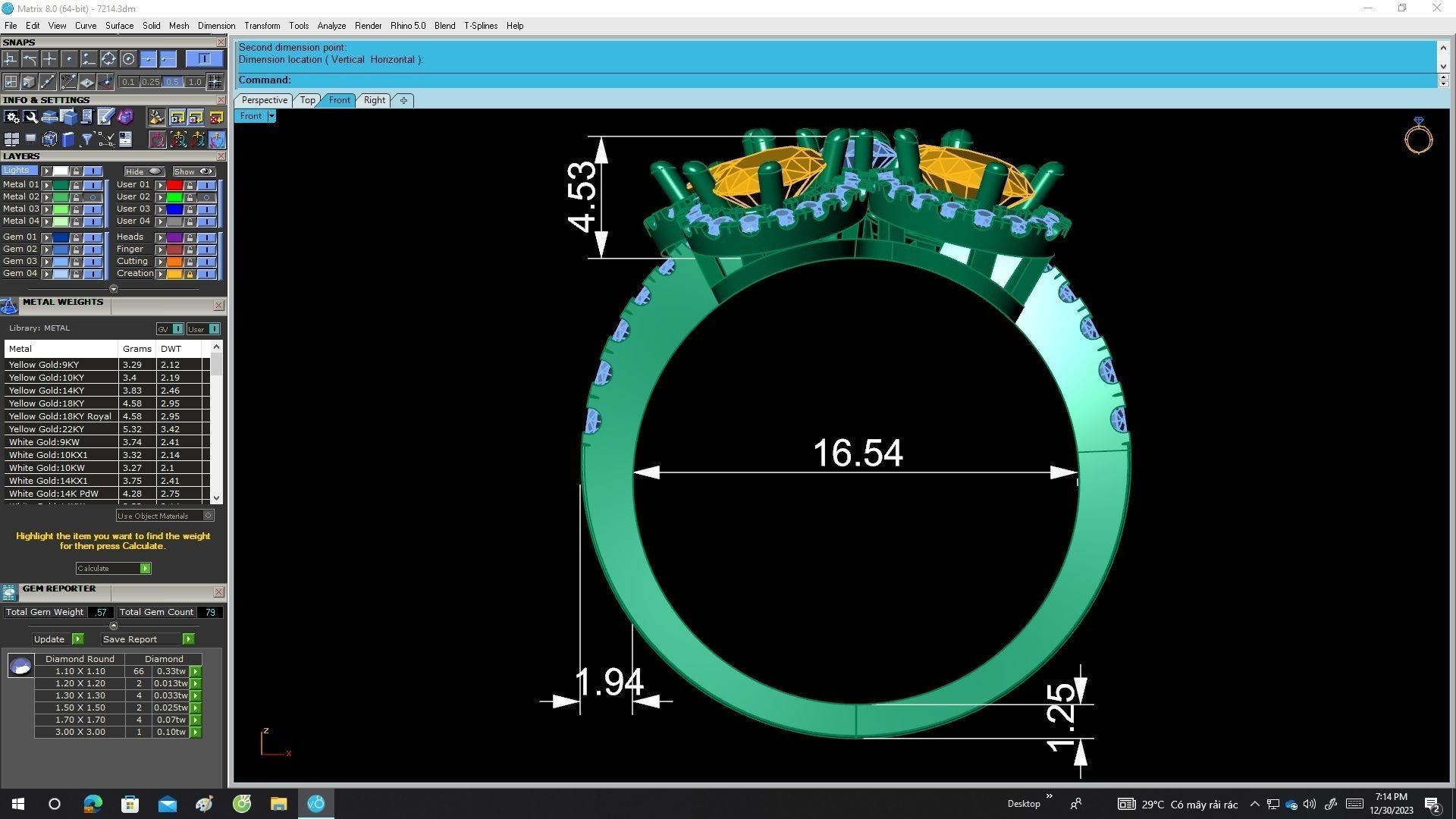This screenshot has width=1456, height=819.
Task: Click the selection filter funnel icon
Action: click(87, 139)
